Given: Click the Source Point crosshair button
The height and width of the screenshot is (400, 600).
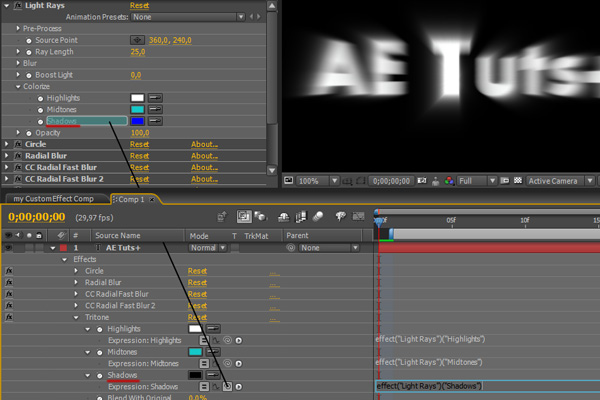Looking at the screenshot, I should tap(137, 40).
